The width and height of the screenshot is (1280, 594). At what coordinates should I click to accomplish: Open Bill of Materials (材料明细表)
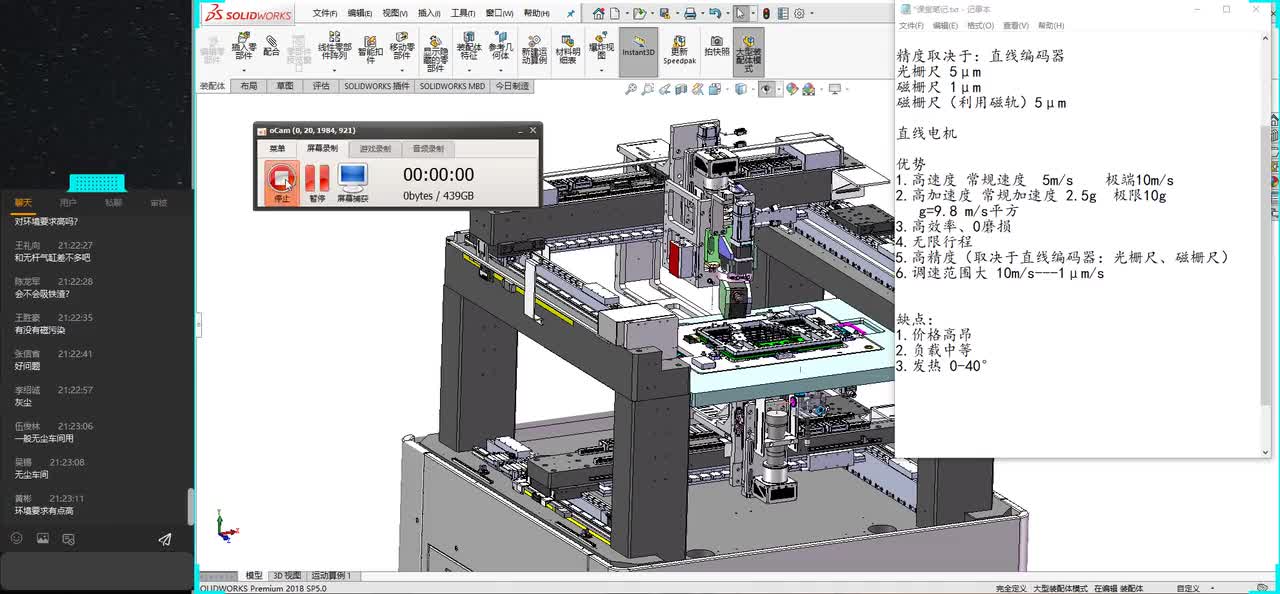pyautogui.click(x=567, y=50)
